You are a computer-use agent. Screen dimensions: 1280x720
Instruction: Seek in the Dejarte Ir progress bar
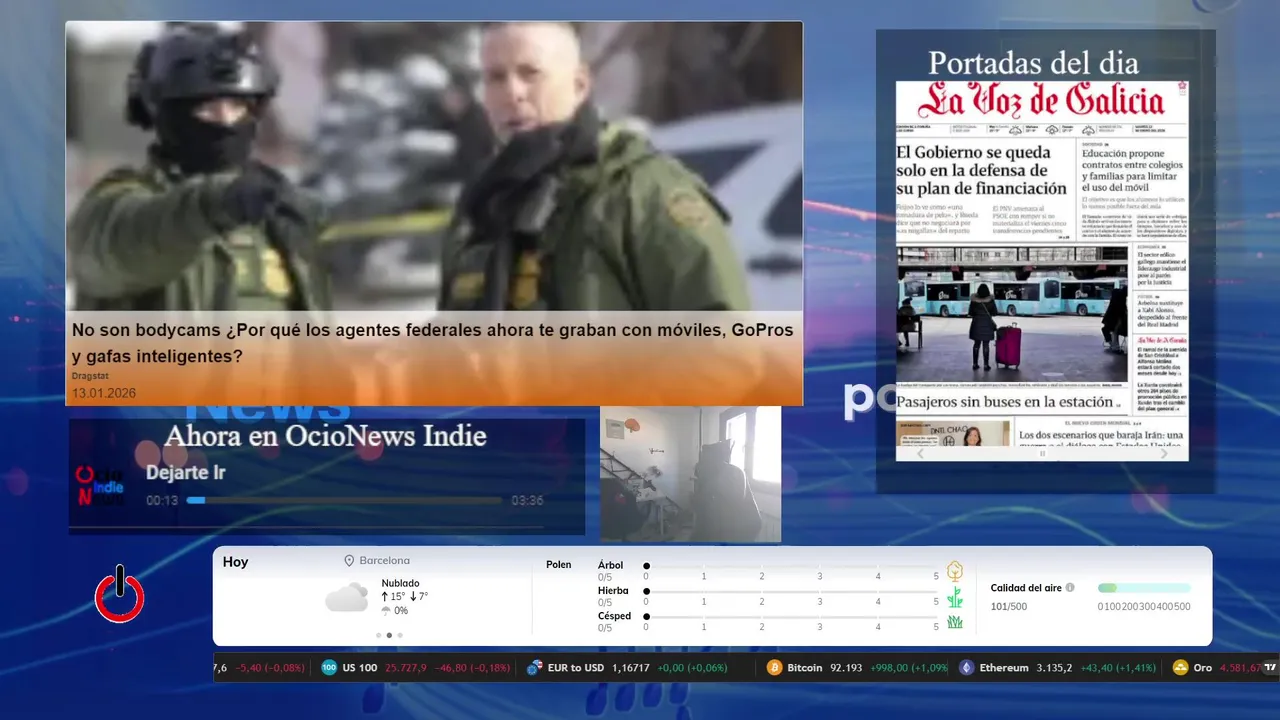(x=344, y=500)
